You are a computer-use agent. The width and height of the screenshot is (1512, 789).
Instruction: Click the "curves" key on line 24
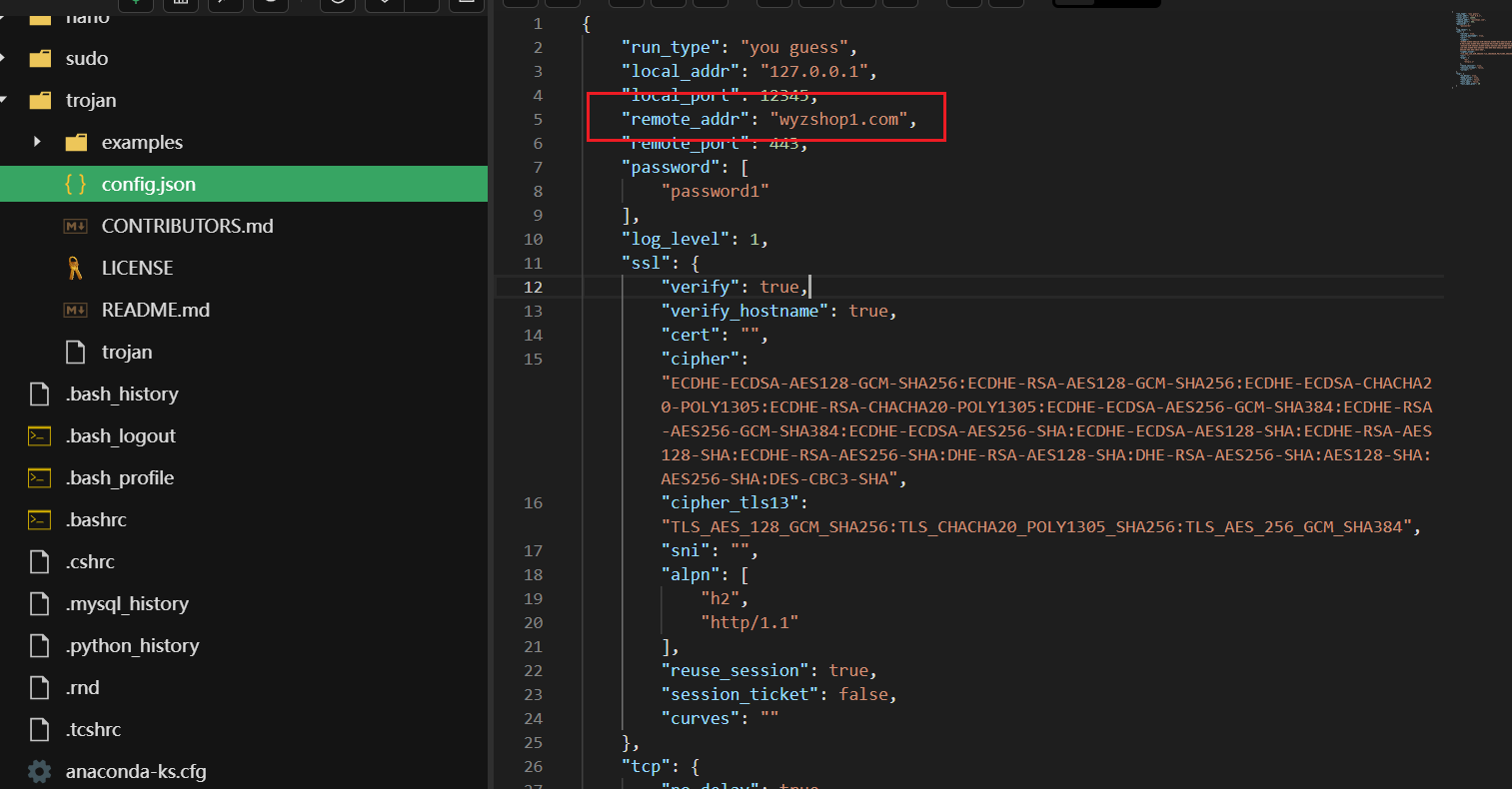pyautogui.click(x=701, y=718)
